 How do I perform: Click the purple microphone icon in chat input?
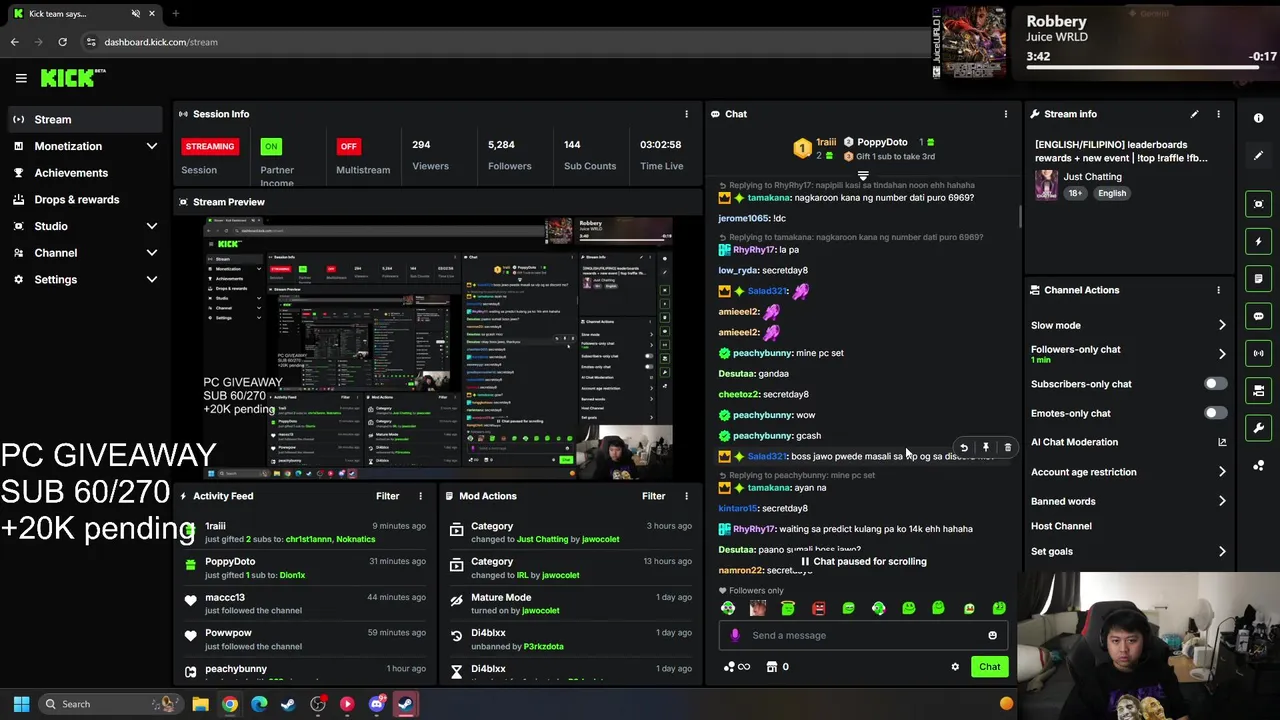click(x=735, y=635)
